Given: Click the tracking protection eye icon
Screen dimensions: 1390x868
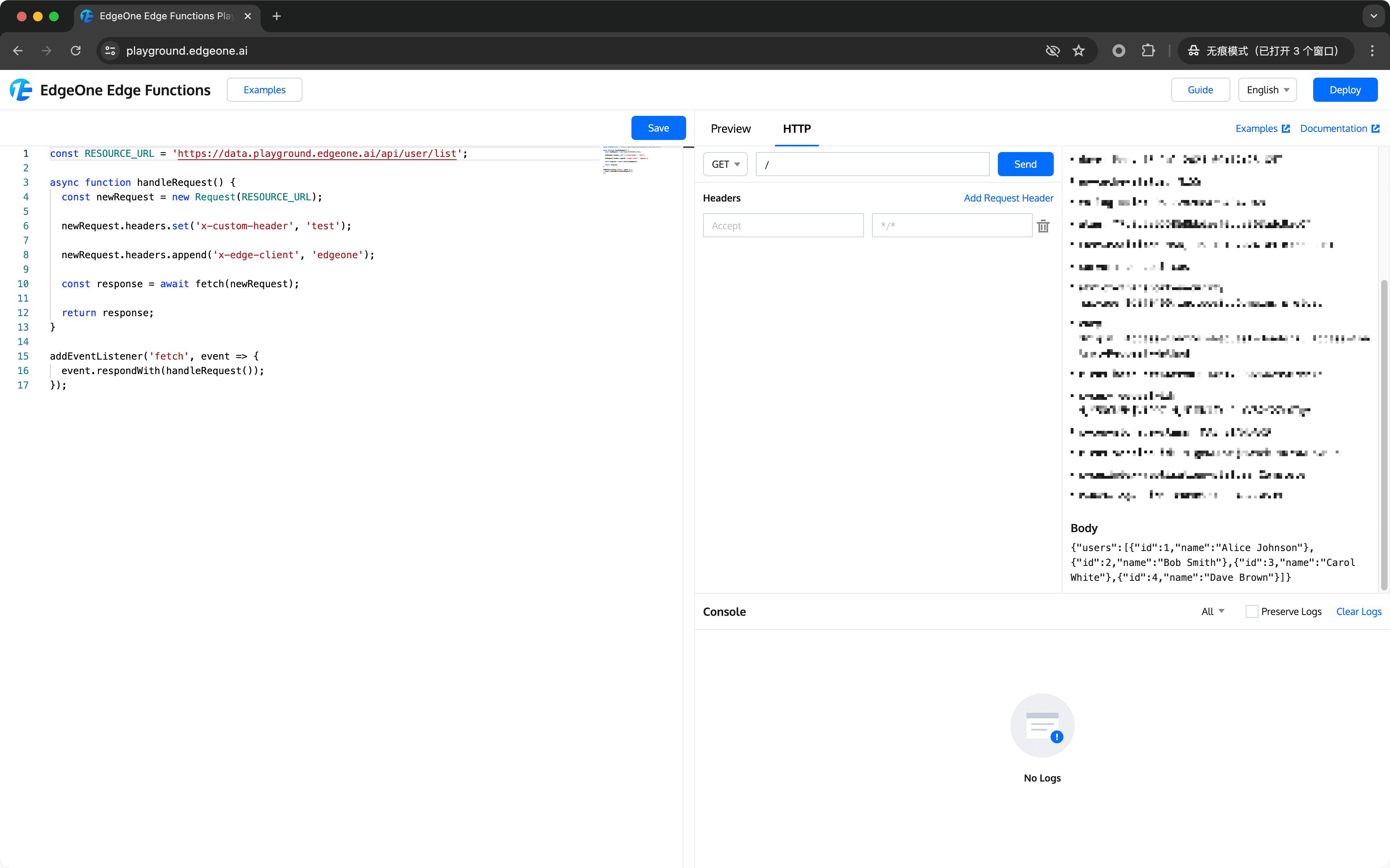Looking at the screenshot, I should [x=1053, y=51].
